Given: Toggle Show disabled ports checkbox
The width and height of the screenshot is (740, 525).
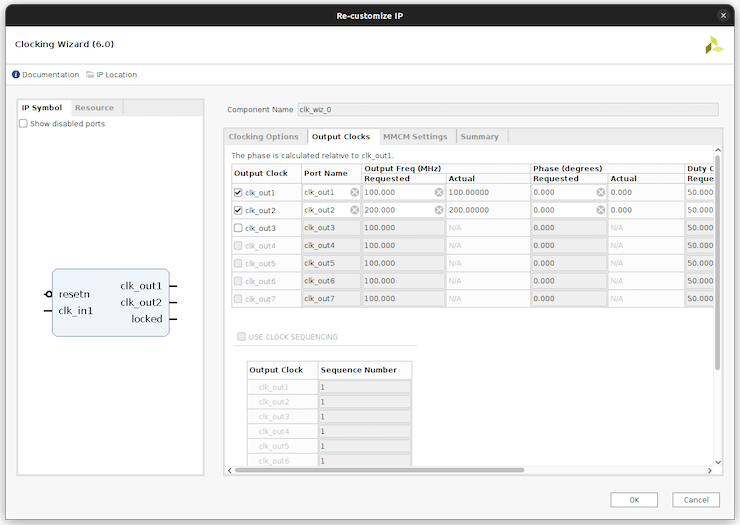Looking at the screenshot, I should [x=24, y=124].
